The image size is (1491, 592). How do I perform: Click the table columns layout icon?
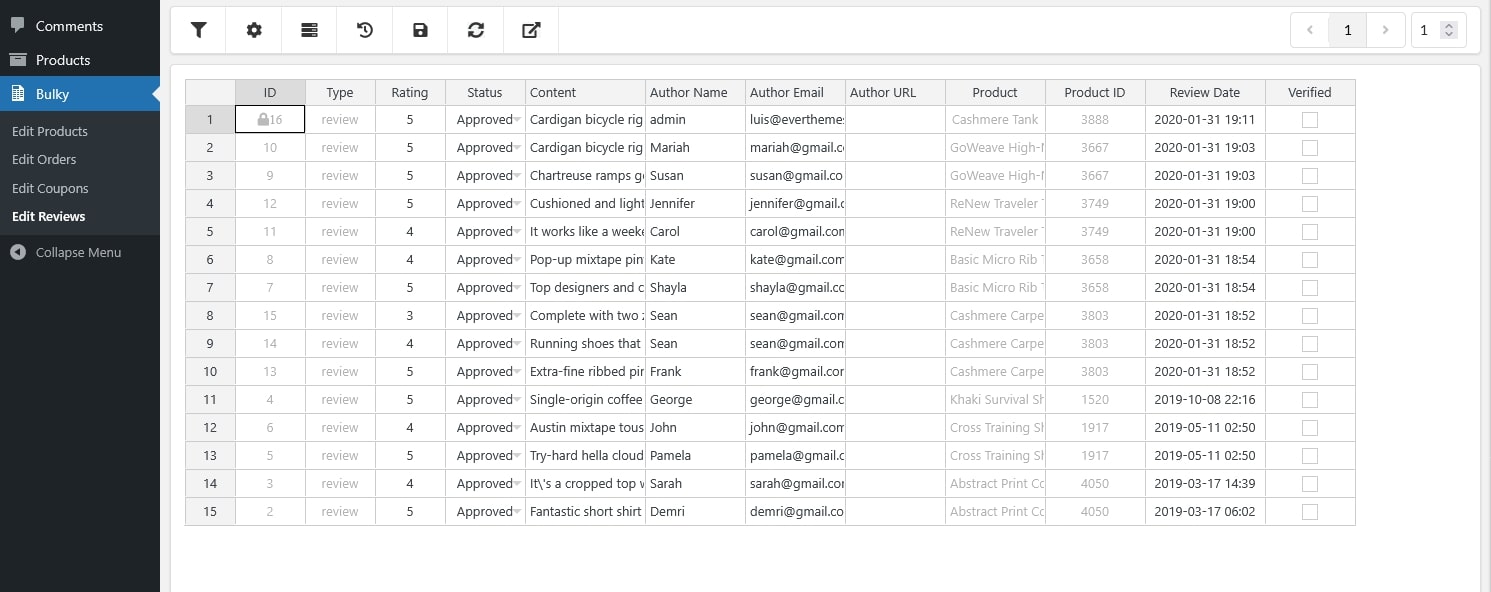(310, 30)
